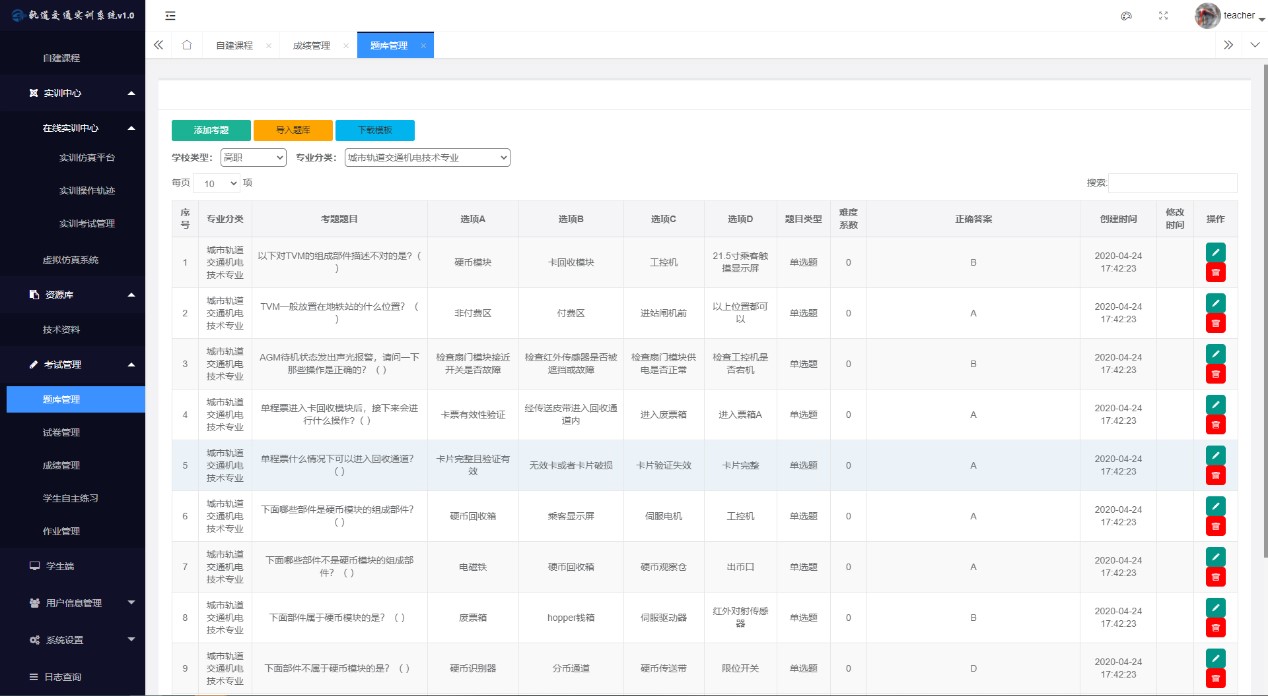Delete question row 8 with the trash icon
Screen dimensions: 1268x696
coord(1215,627)
